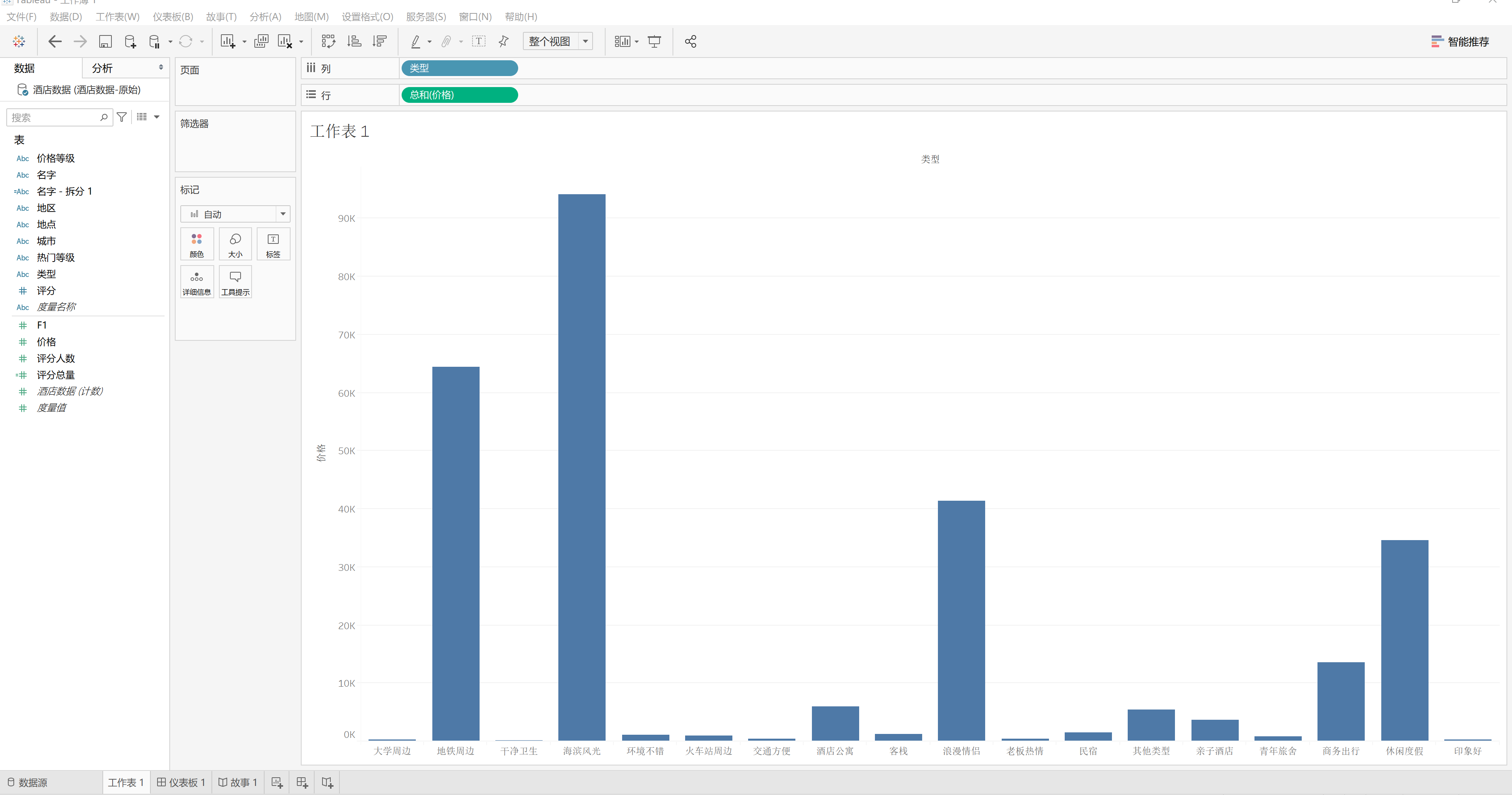
Task: Toggle the fix axes pin icon
Action: click(x=504, y=41)
